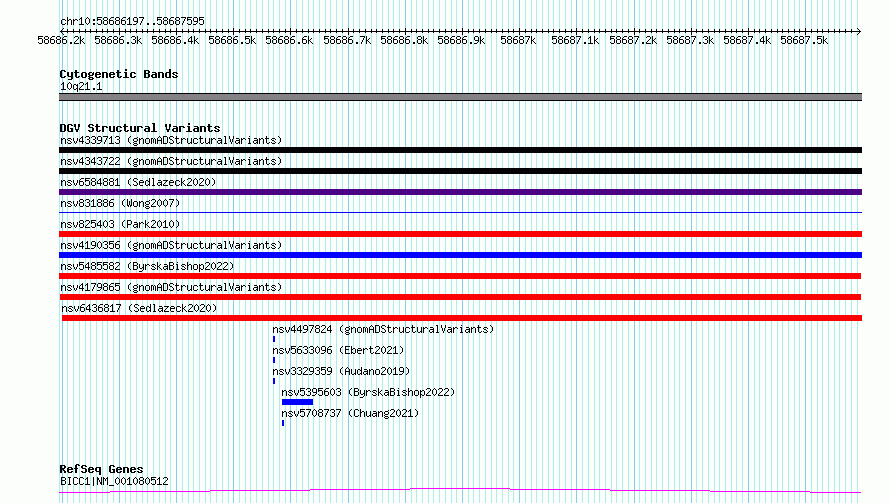890x503 pixels.
Task: Click the 58687.2k ruler label
Action: 633,41
